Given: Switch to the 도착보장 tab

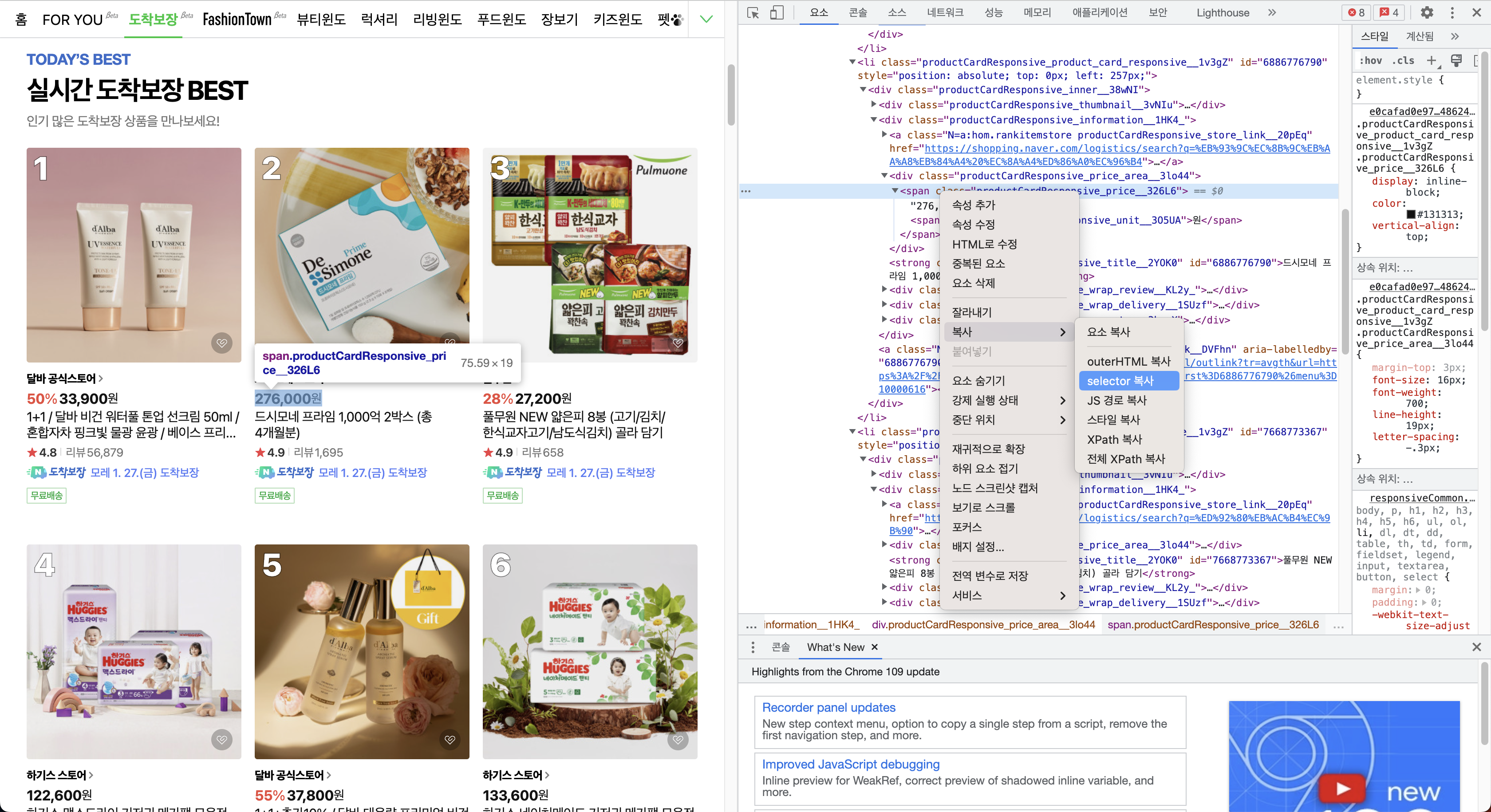Looking at the screenshot, I should 153,19.
